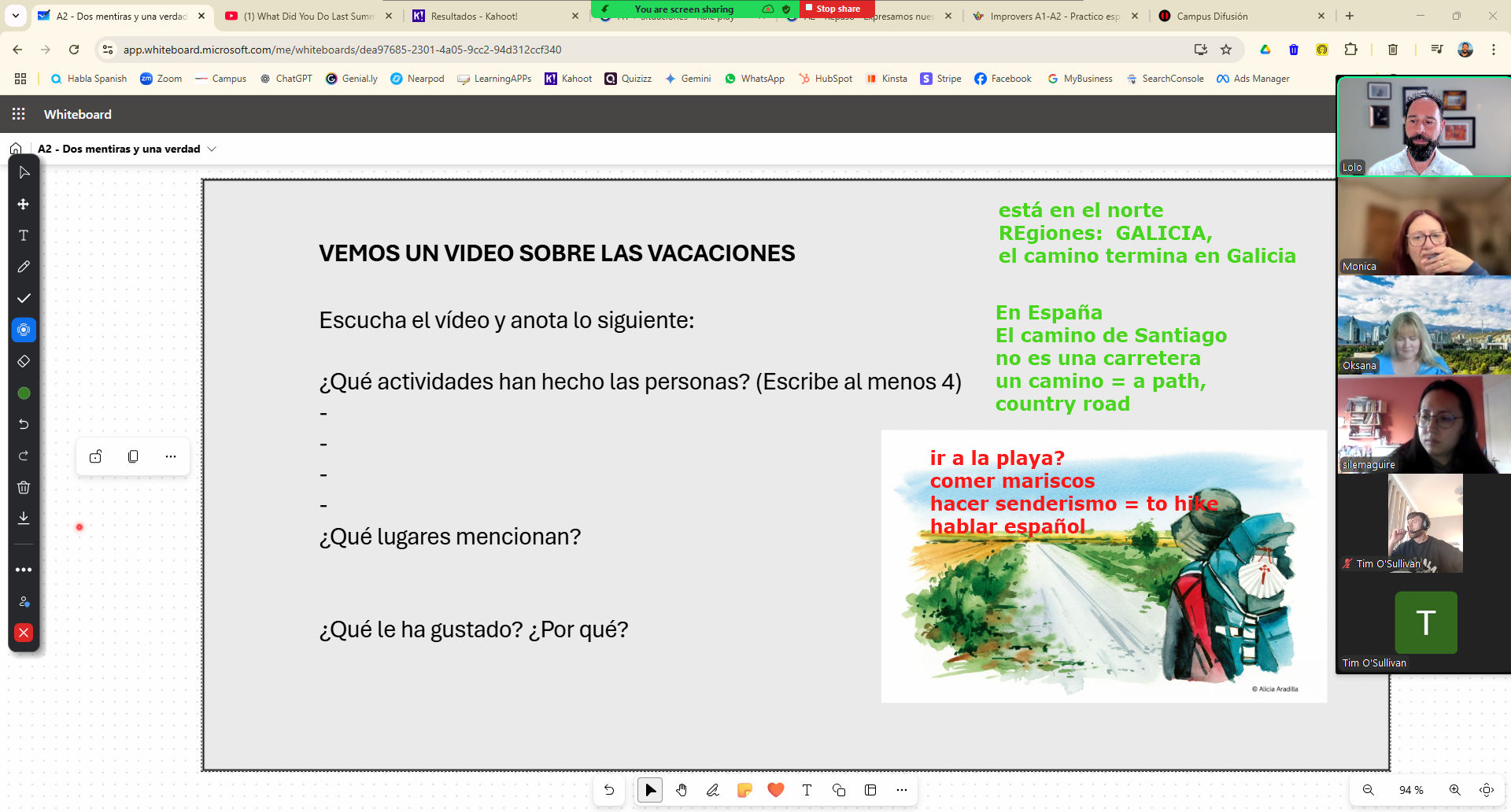Open the tab search dropdown
Image resolution: width=1511 pixels, height=812 pixels.
coord(16,16)
